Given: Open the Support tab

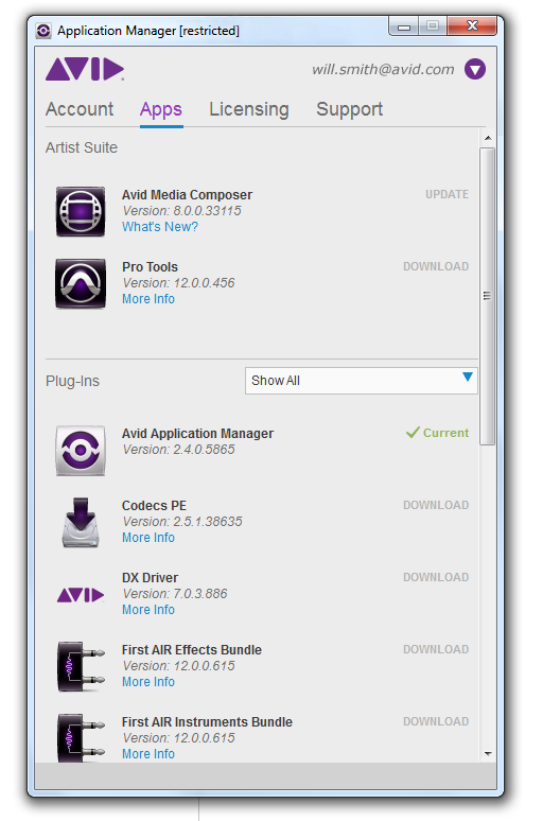Looking at the screenshot, I should 349,109.
